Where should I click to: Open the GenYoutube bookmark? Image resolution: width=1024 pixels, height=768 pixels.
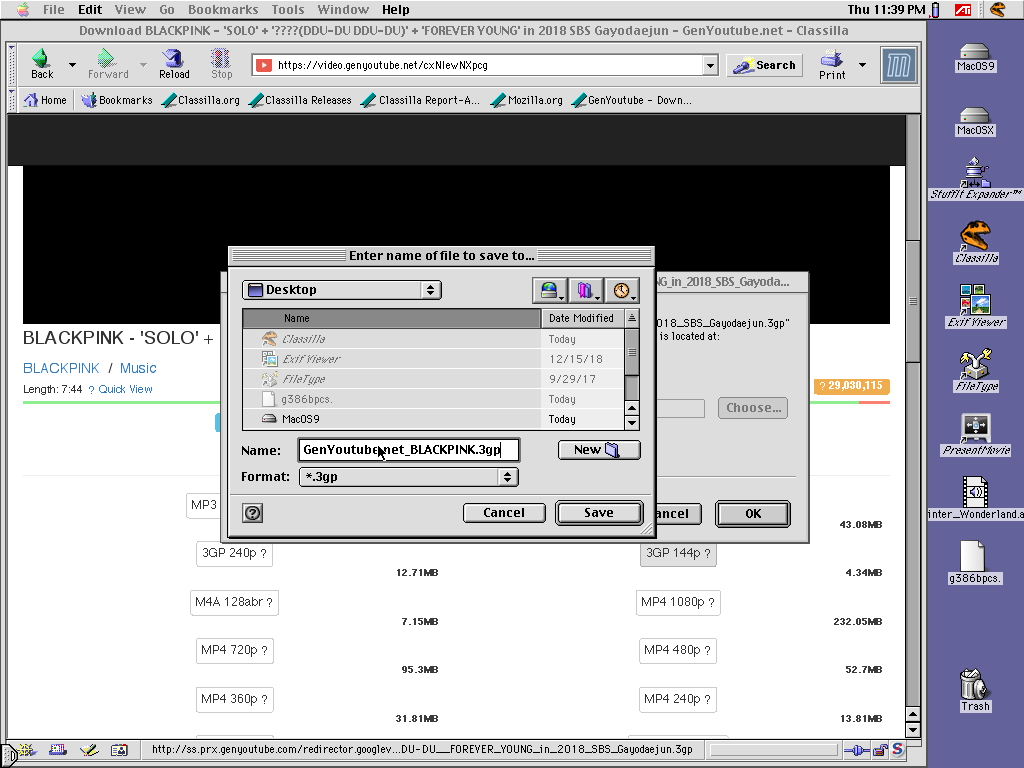[x=632, y=100]
